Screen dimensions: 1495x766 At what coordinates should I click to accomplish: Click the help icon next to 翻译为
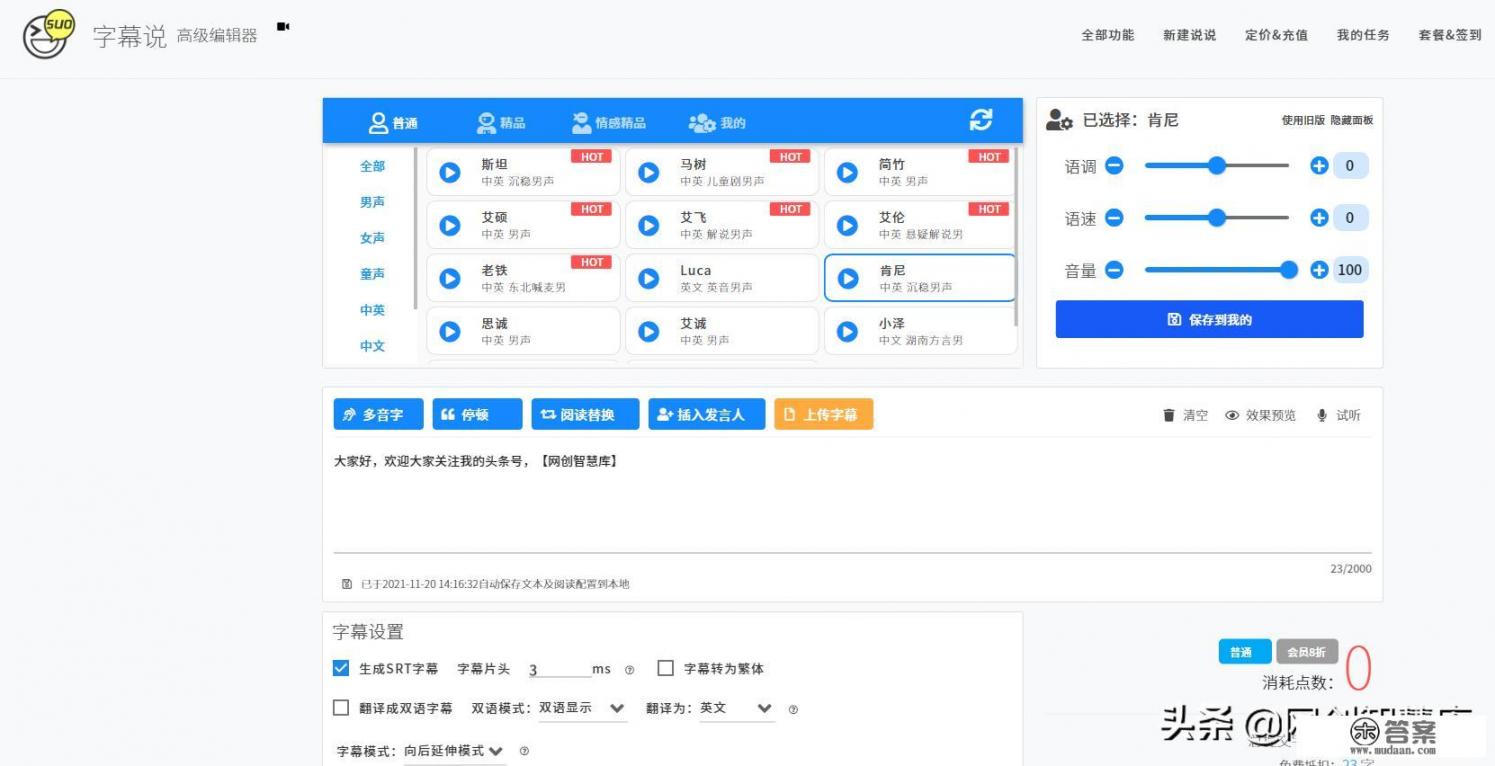tap(793, 710)
